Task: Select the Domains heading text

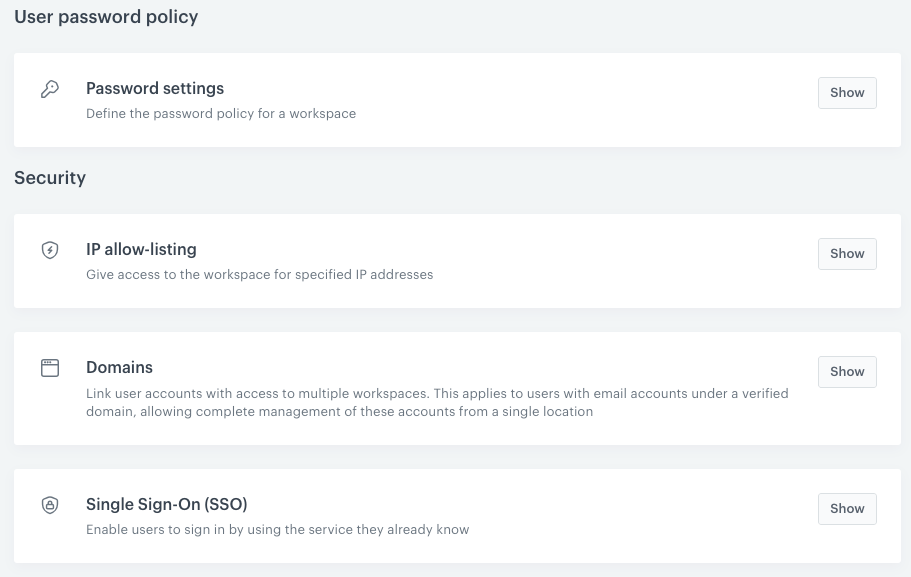Action: coord(119,367)
